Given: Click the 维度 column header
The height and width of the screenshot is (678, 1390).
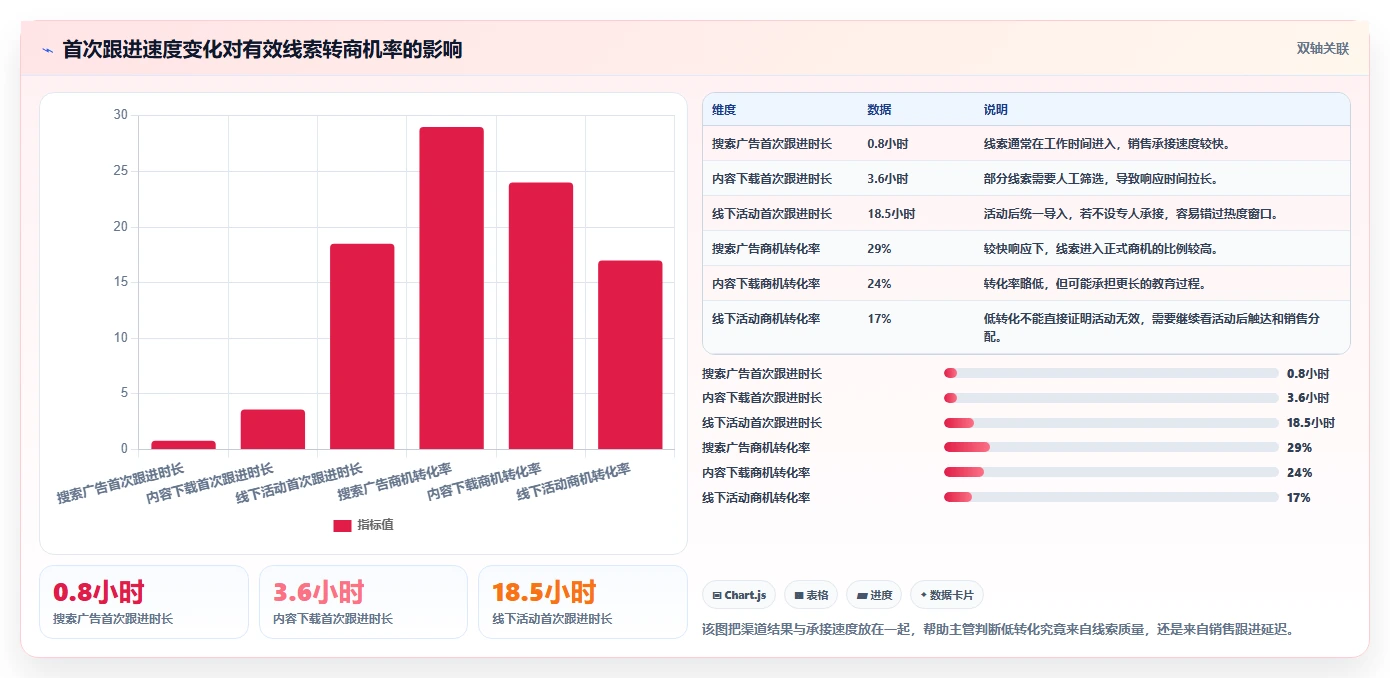Looking at the screenshot, I should click(724, 110).
